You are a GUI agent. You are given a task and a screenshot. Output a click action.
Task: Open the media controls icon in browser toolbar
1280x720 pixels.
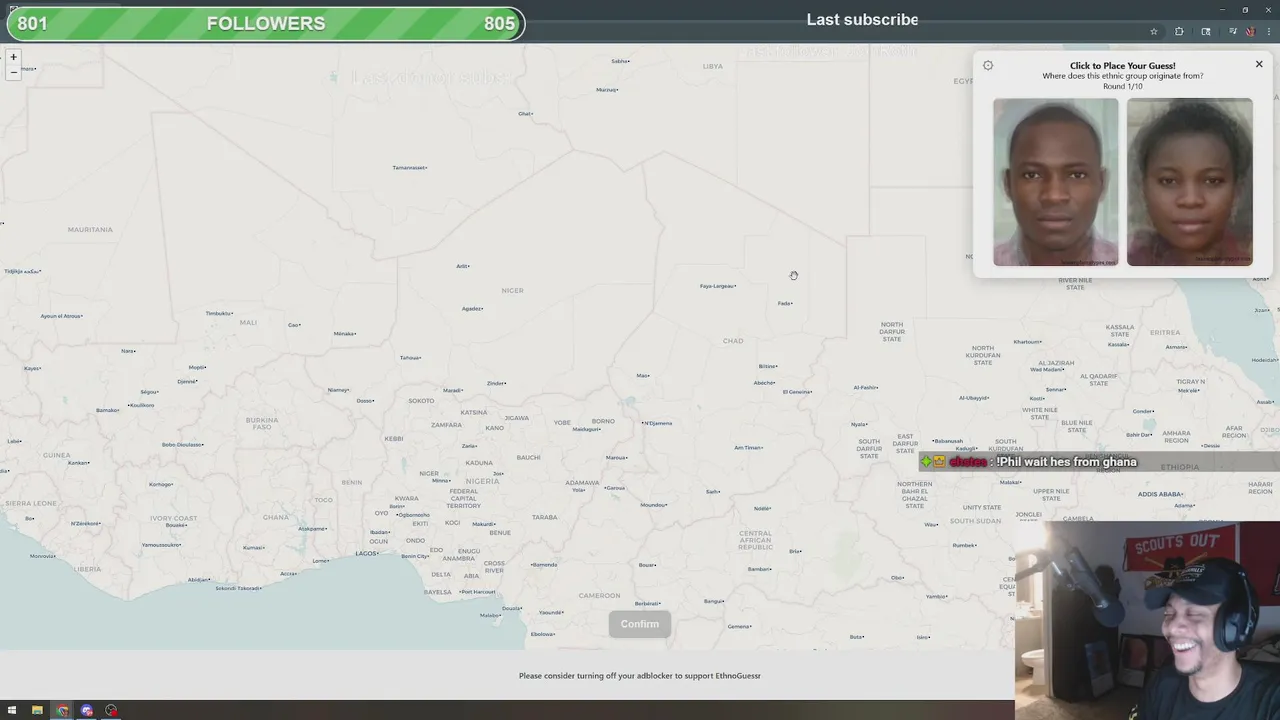(1232, 32)
